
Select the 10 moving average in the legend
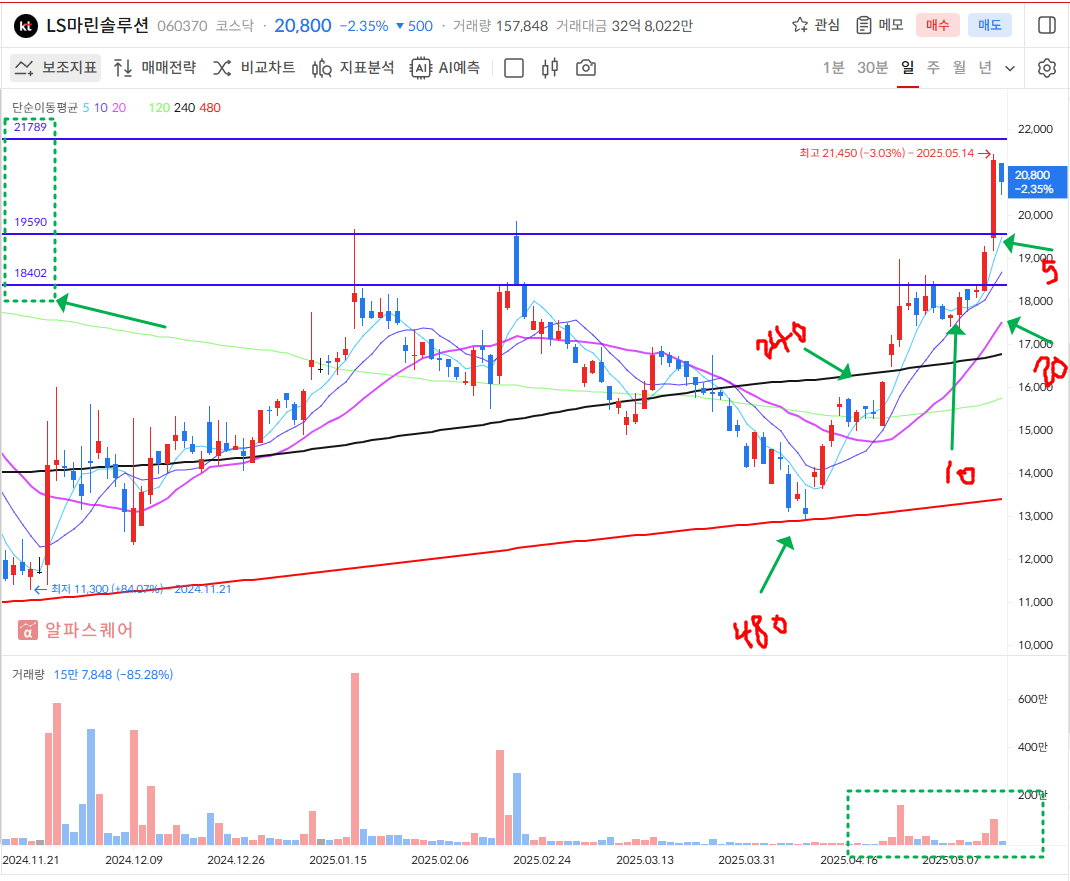[101, 107]
